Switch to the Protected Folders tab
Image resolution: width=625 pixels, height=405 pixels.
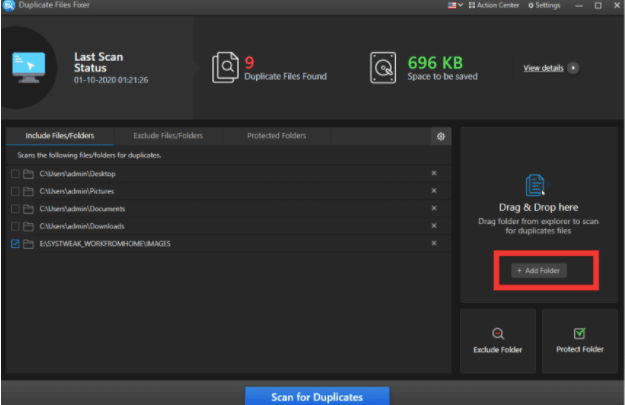(277, 136)
